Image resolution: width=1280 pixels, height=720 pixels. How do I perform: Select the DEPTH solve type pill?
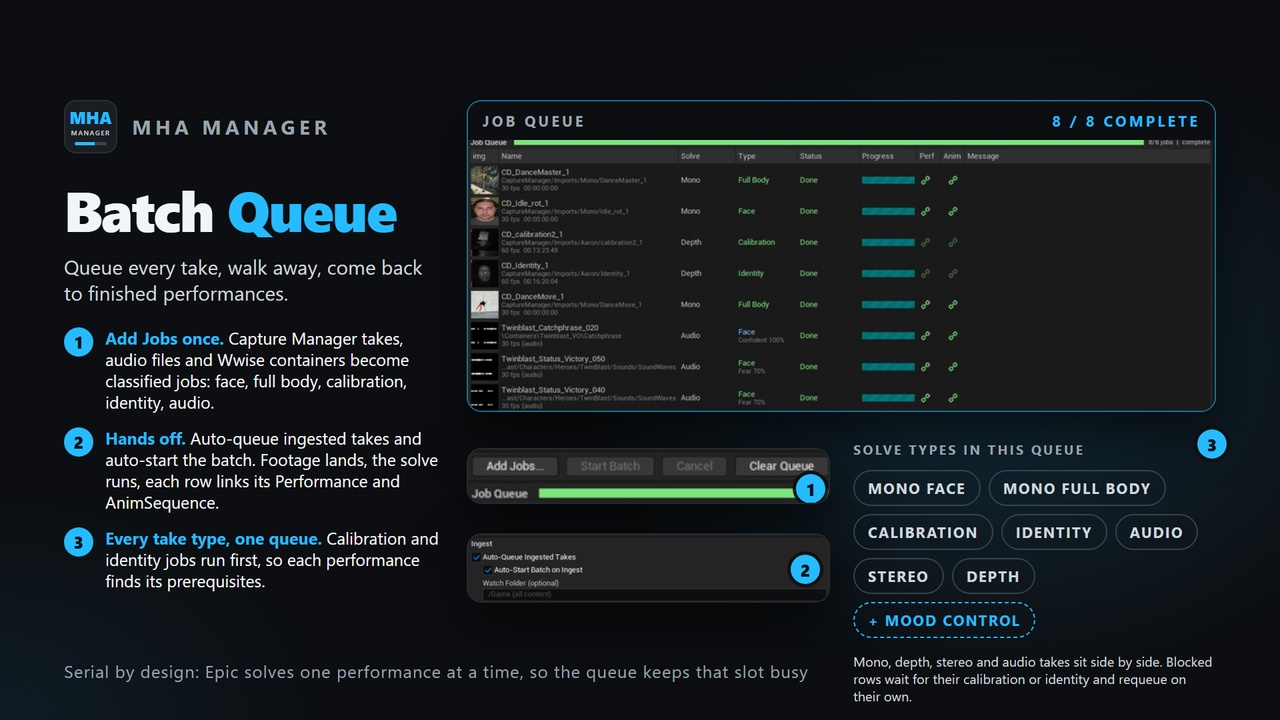coord(993,577)
